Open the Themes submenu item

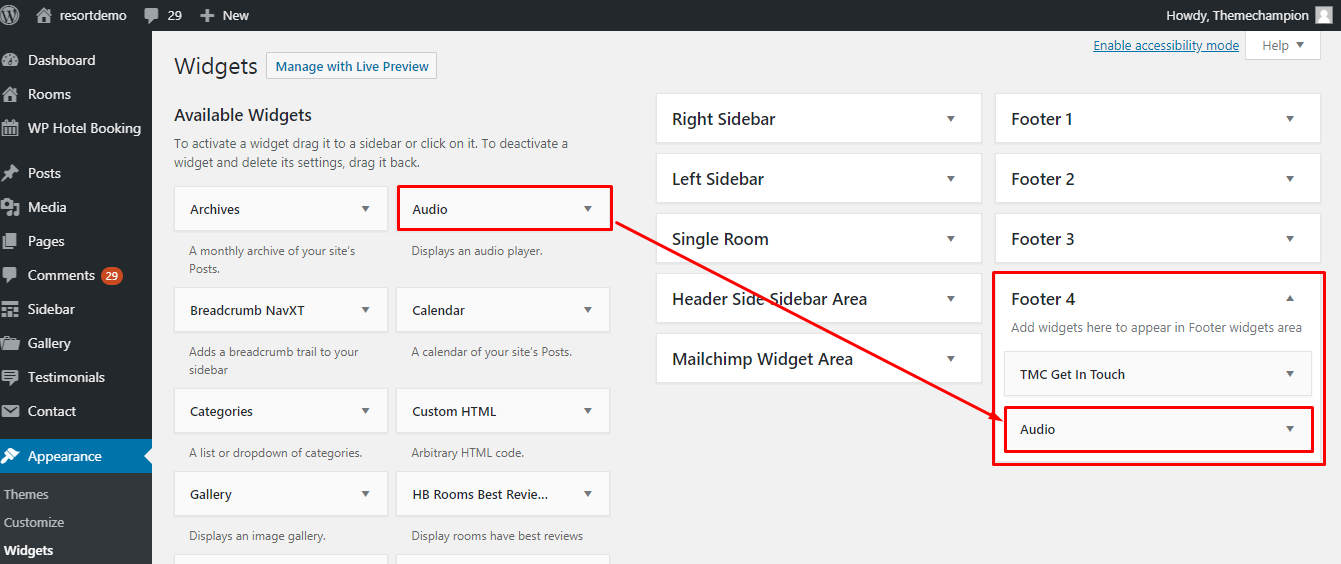27,494
